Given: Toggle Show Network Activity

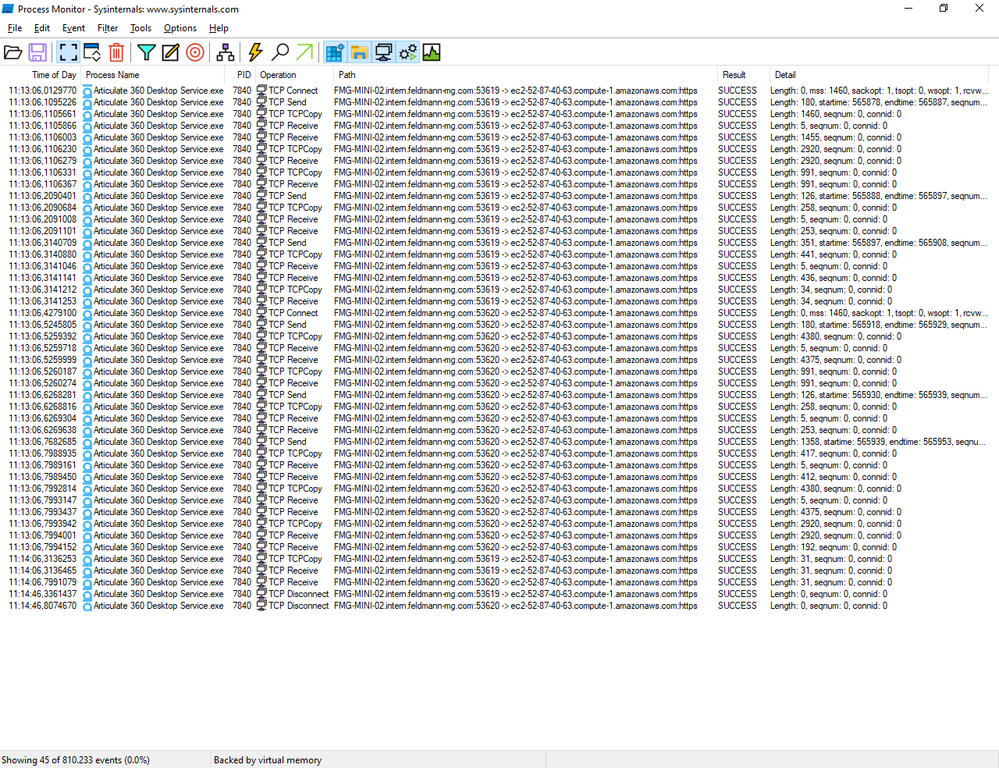Looking at the screenshot, I should (x=383, y=52).
